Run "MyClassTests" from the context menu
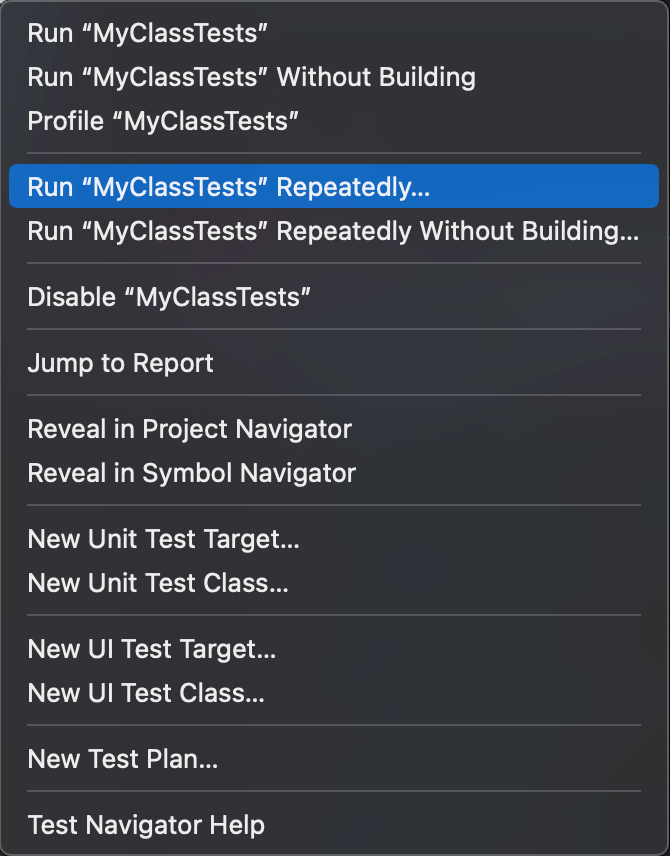The height and width of the screenshot is (856, 670). (x=148, y=33)
